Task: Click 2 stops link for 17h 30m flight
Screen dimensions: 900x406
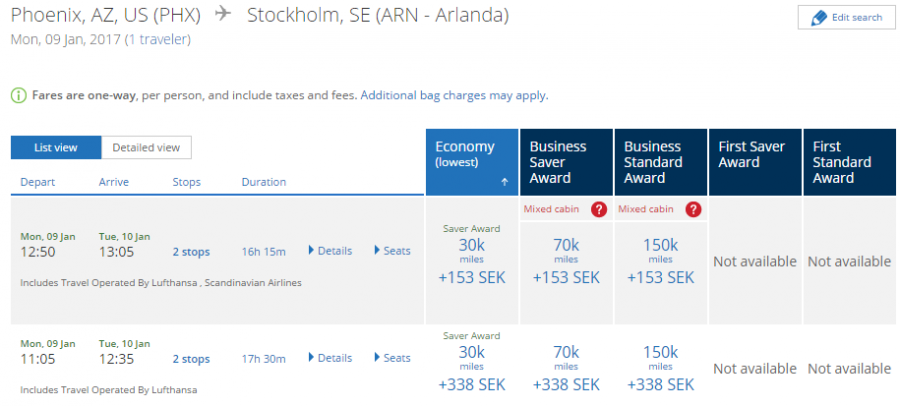Action: pos(191,359)
